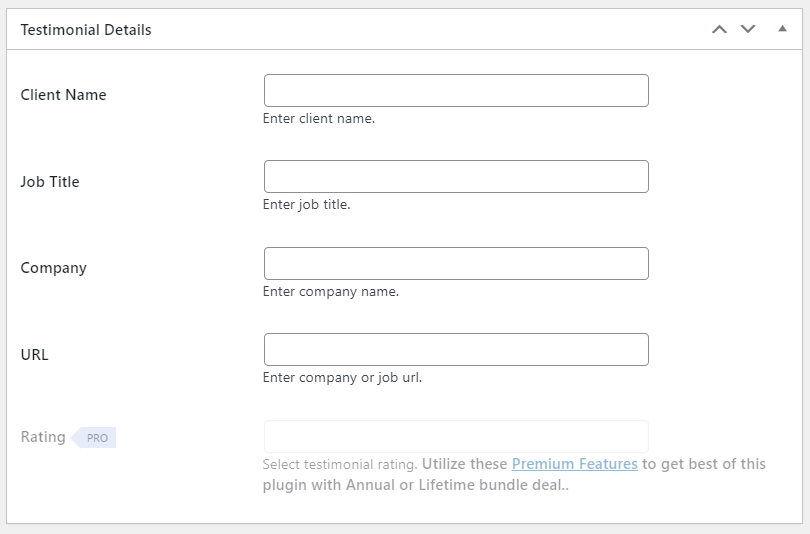Click the 'Enter company name.' hint text
Screen dimensions: 810x534
point(331,291)
